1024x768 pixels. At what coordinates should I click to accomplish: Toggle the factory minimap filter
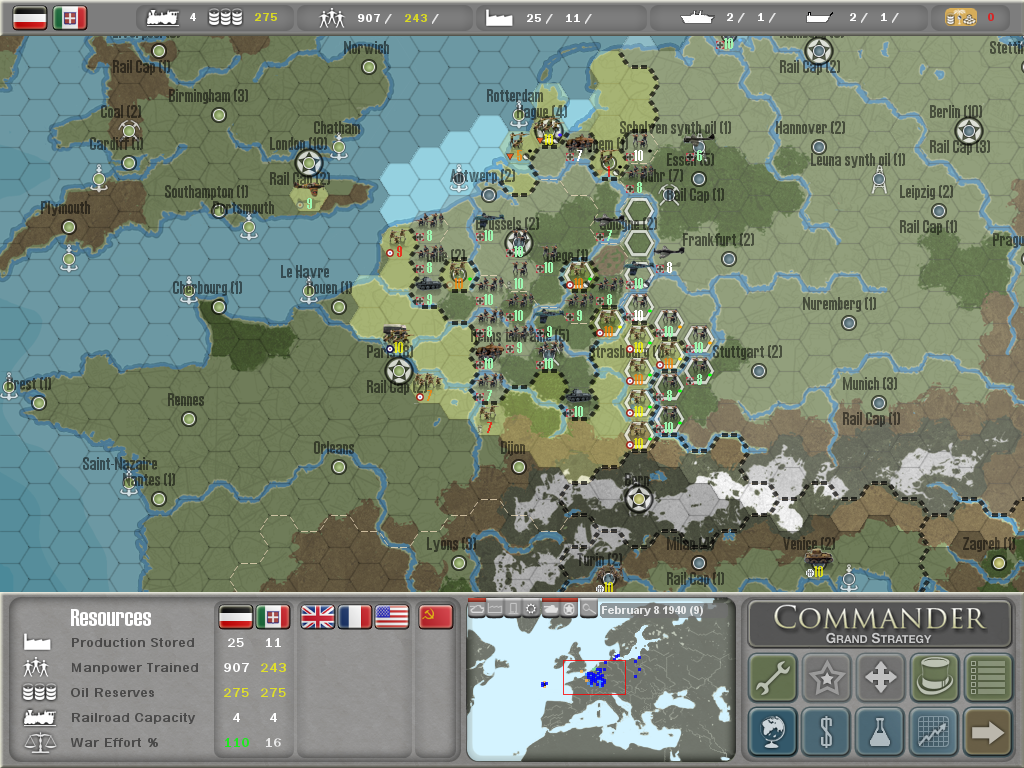click(495, 609)
